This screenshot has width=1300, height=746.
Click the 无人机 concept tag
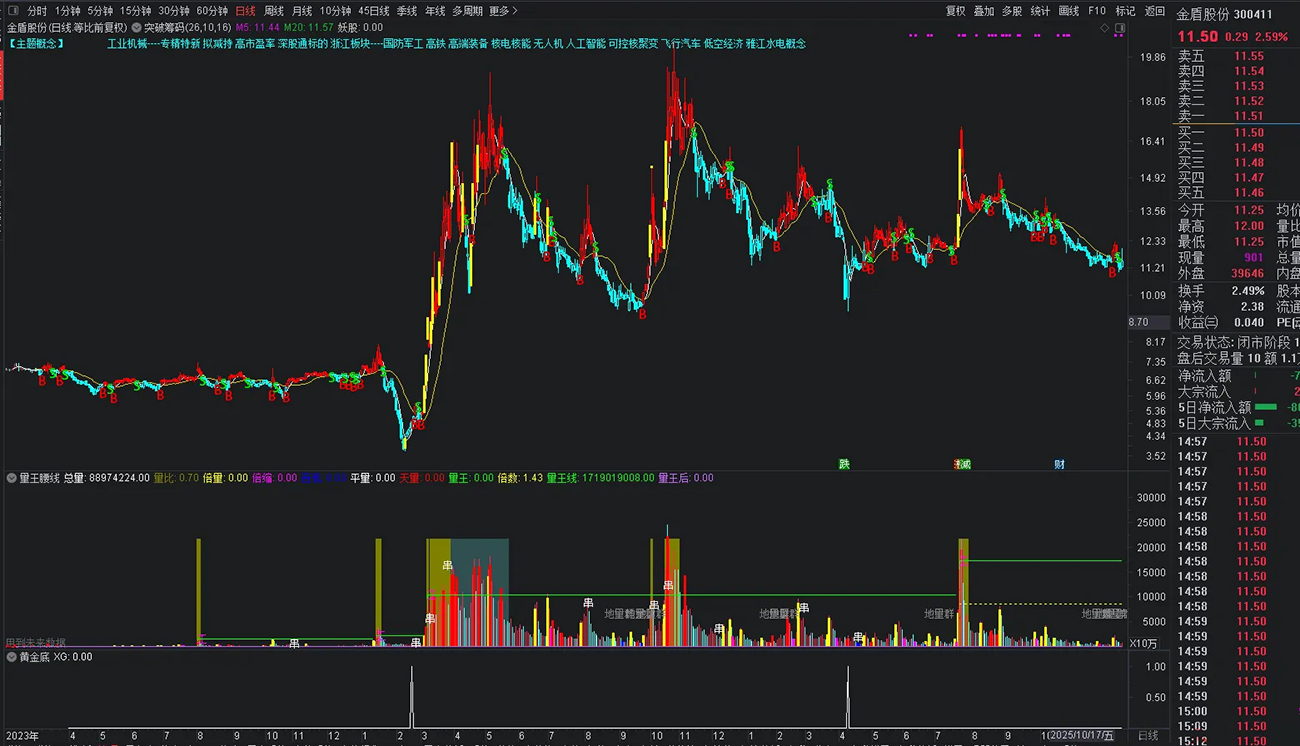point(548,43)
